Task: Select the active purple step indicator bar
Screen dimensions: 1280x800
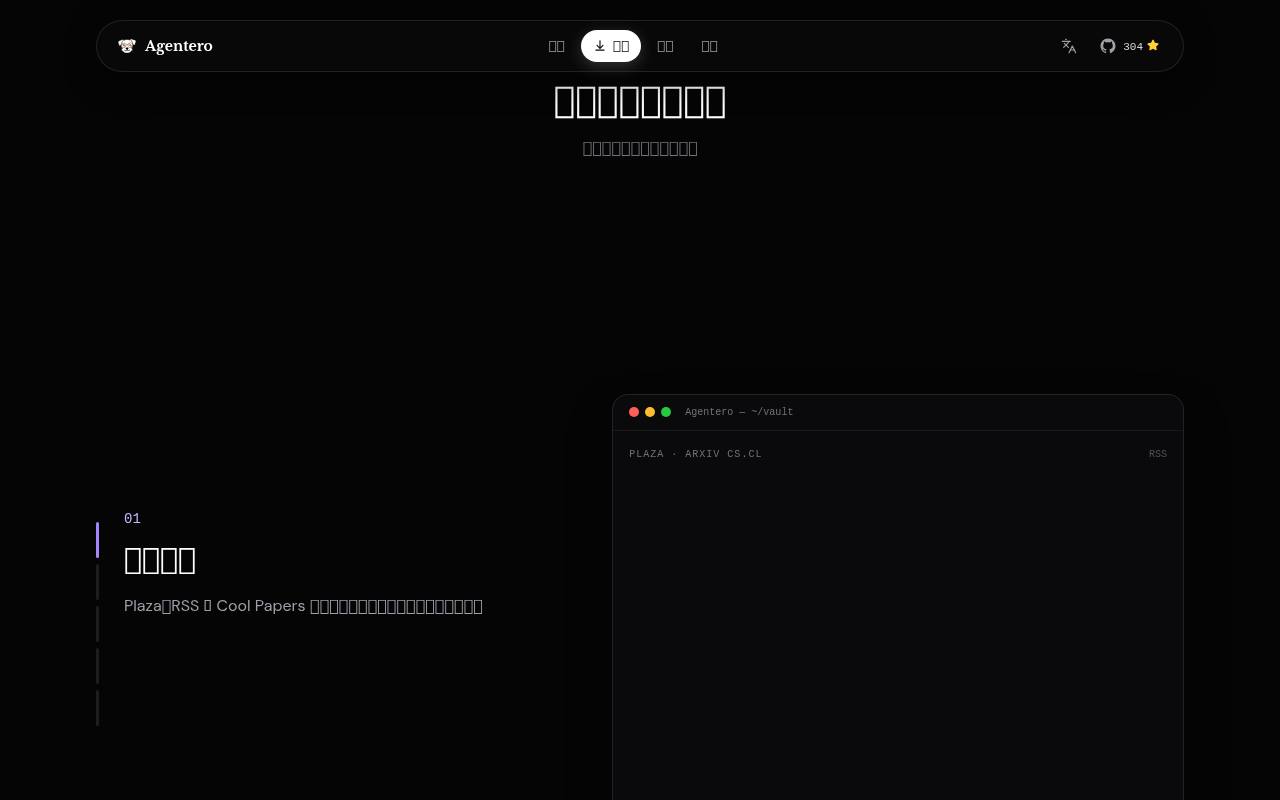Action: 97,540
